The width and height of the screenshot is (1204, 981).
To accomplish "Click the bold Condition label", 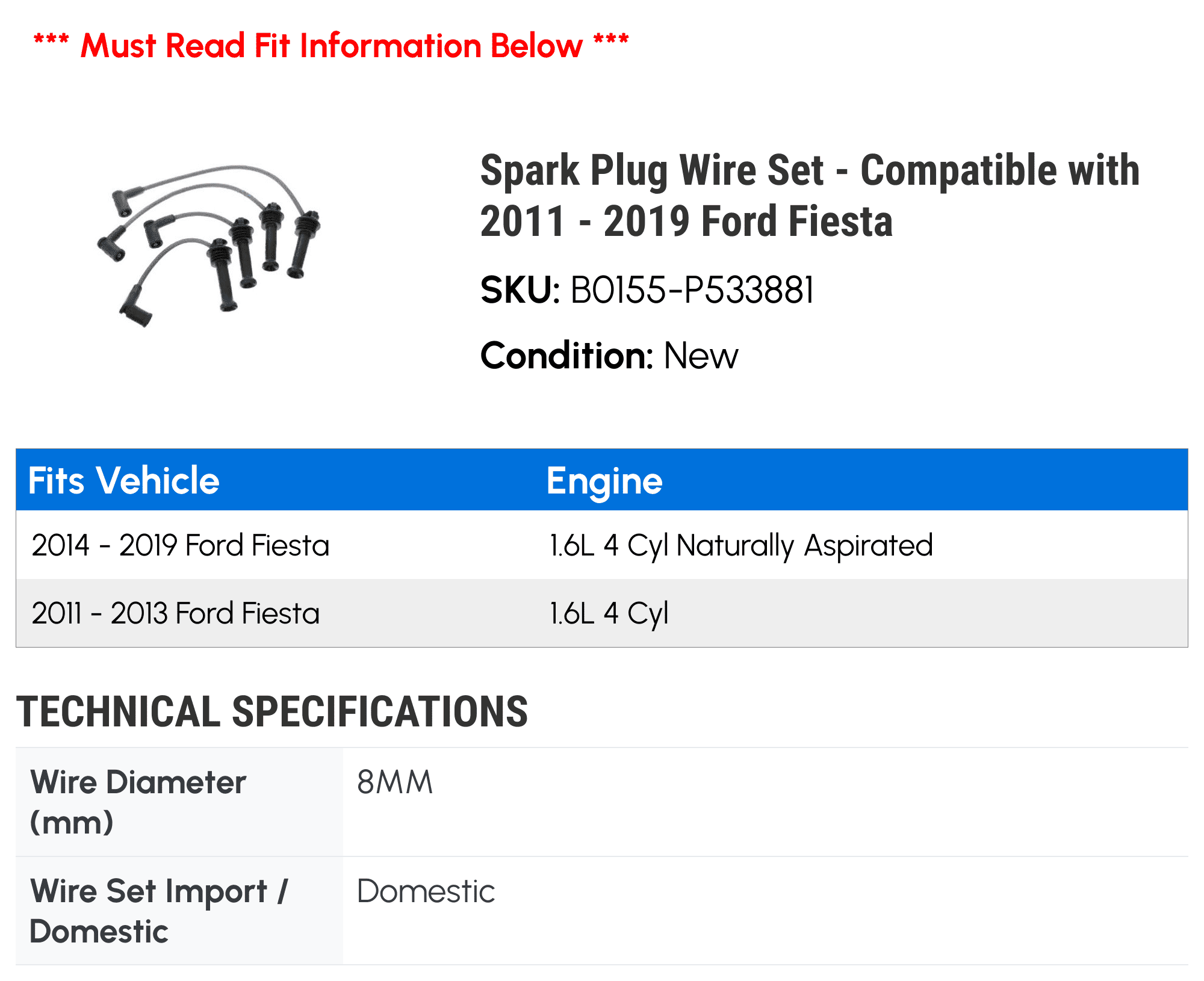I will click(x=566, y=356).
